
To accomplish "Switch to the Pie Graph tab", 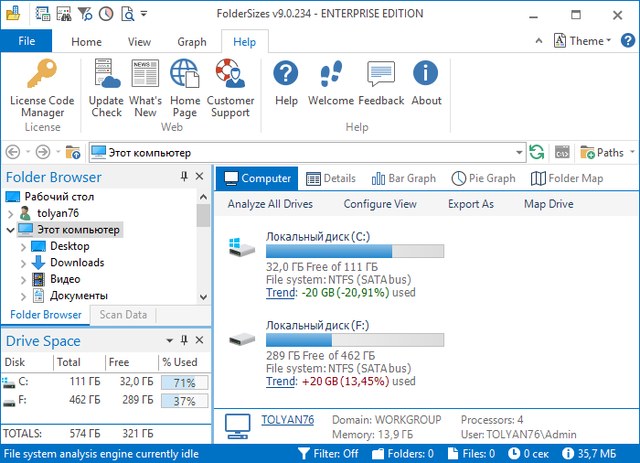I will (483, 178).
